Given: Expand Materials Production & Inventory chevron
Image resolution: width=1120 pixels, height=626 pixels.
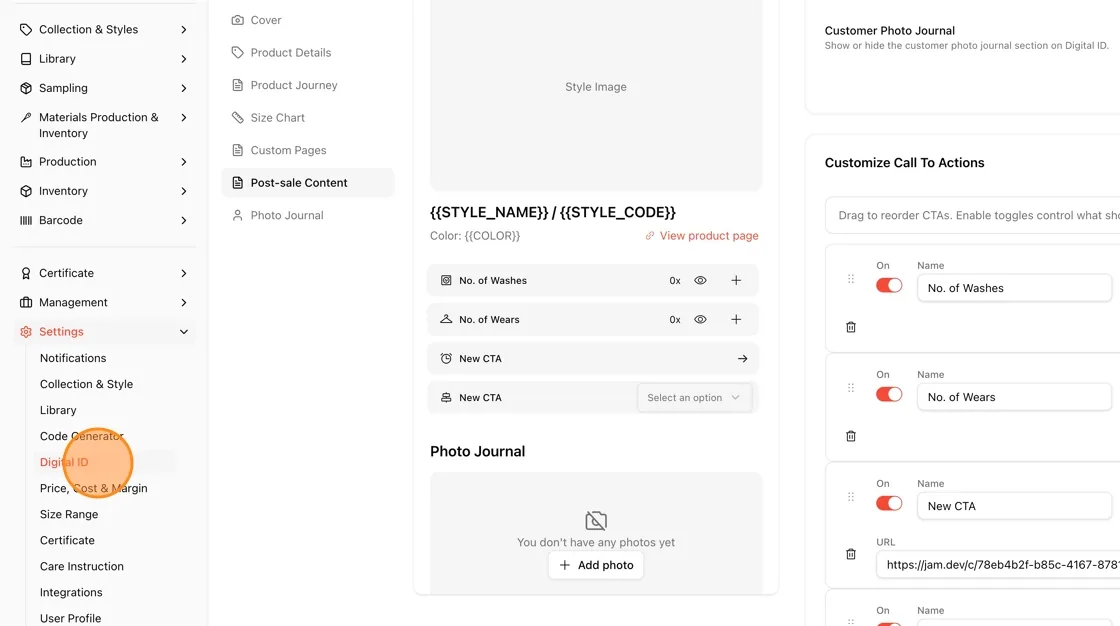Looking at the screenshot, I should pos(184,117).
